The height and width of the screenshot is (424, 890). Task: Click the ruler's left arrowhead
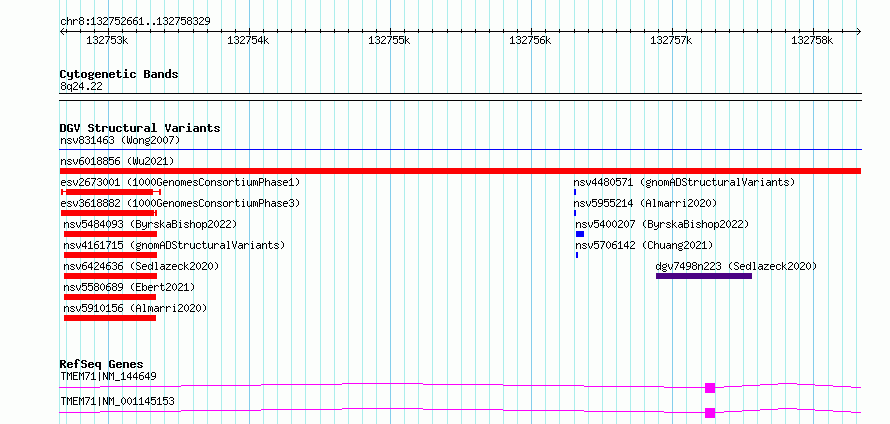(62, 31)
